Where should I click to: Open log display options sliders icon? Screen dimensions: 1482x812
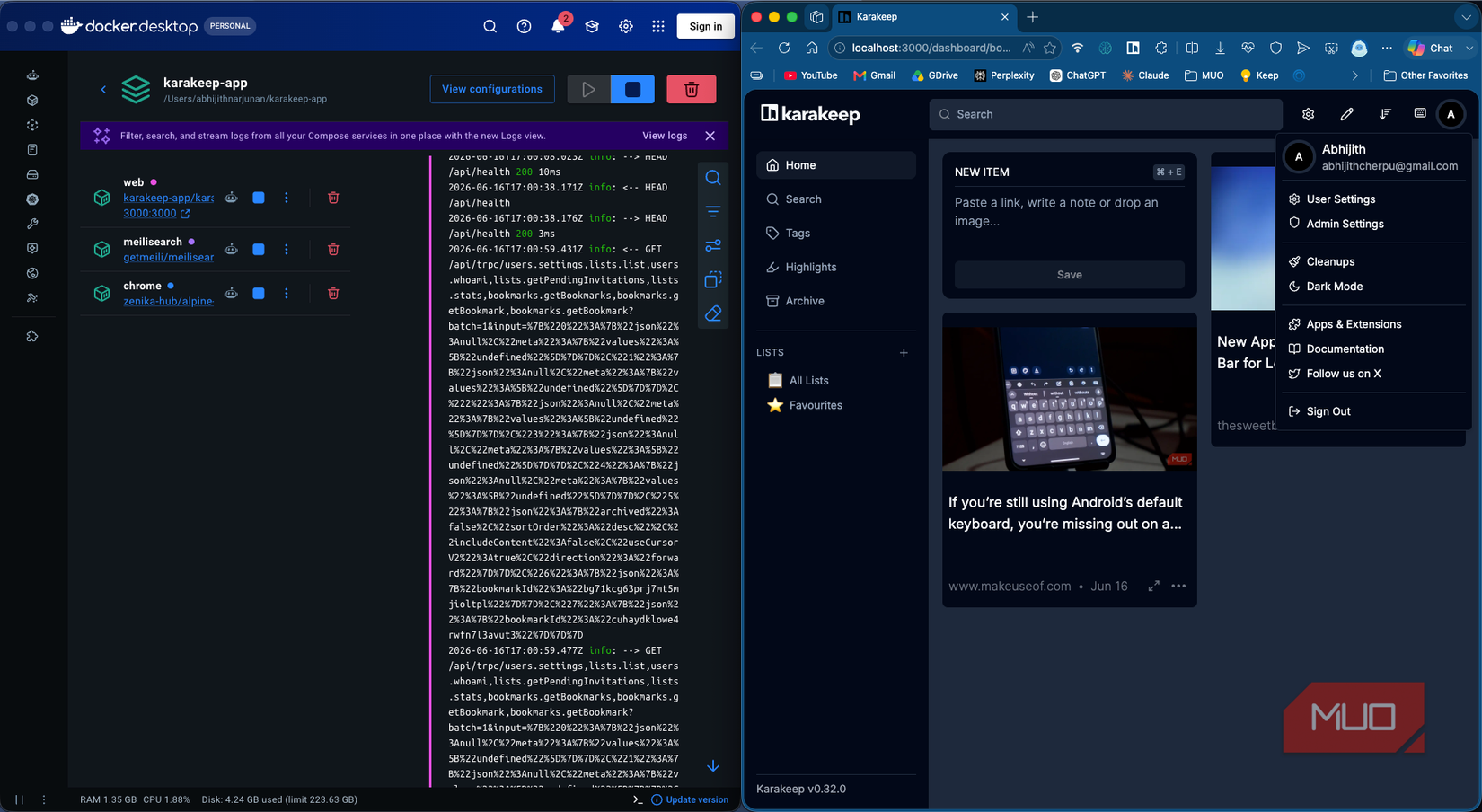click(713, 245)
